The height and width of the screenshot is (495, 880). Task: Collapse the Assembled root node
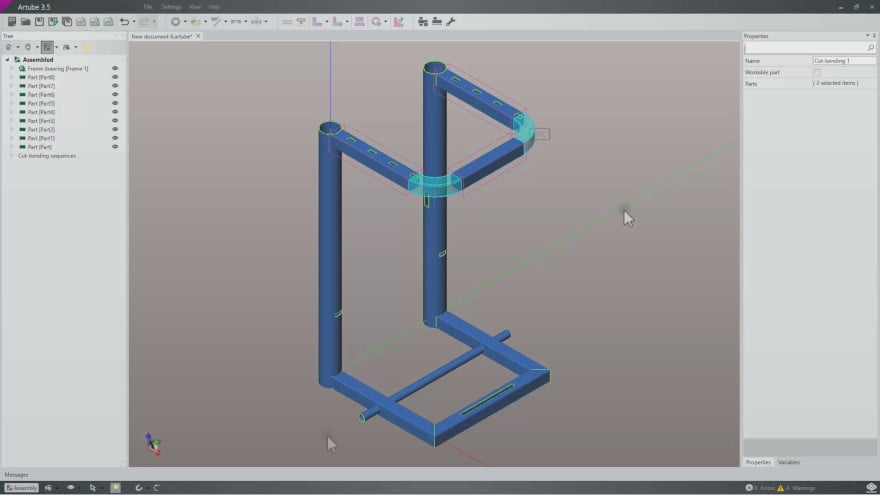(7, 60)
